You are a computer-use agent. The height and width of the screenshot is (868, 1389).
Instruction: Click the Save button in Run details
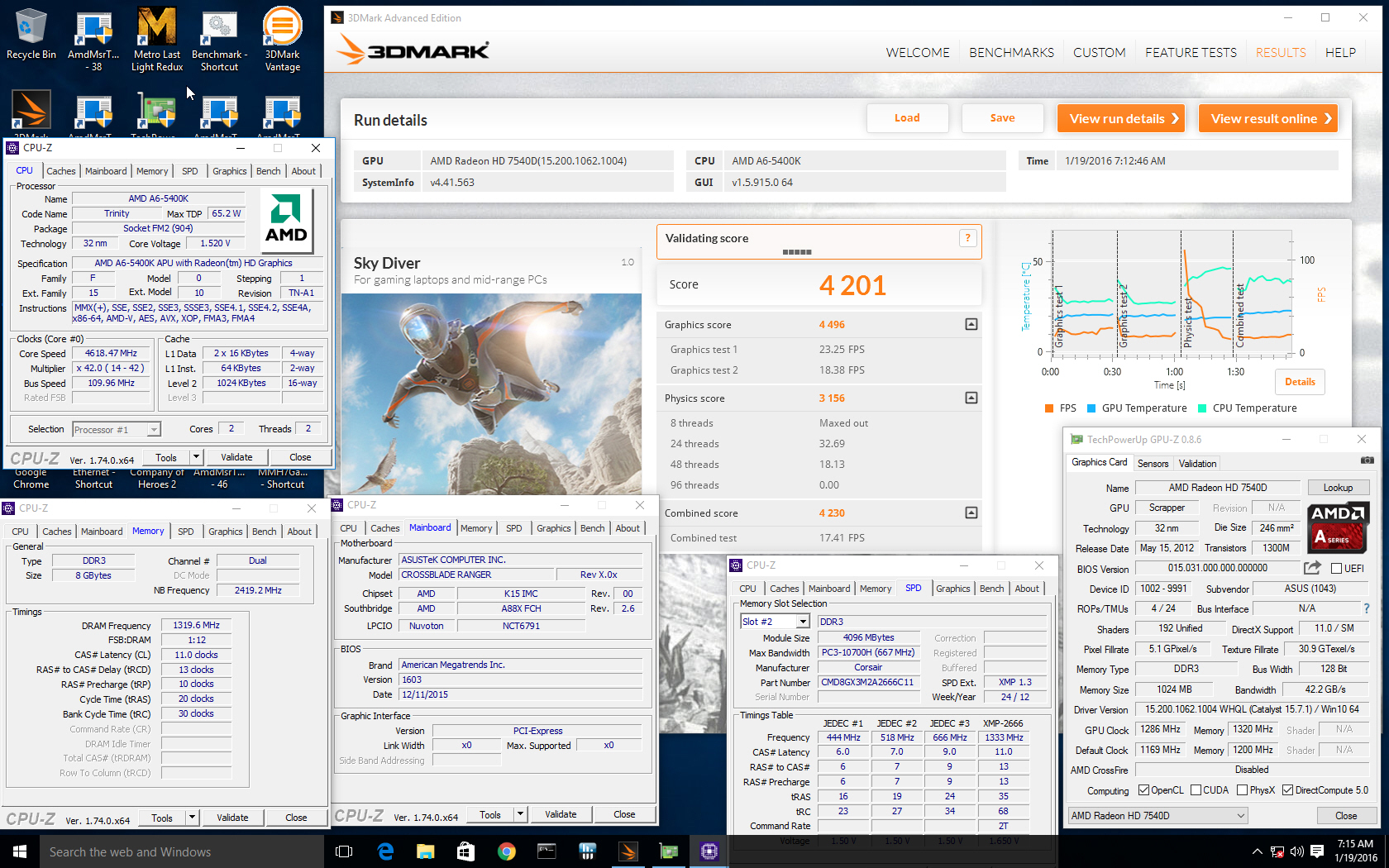coord(1002,118)
